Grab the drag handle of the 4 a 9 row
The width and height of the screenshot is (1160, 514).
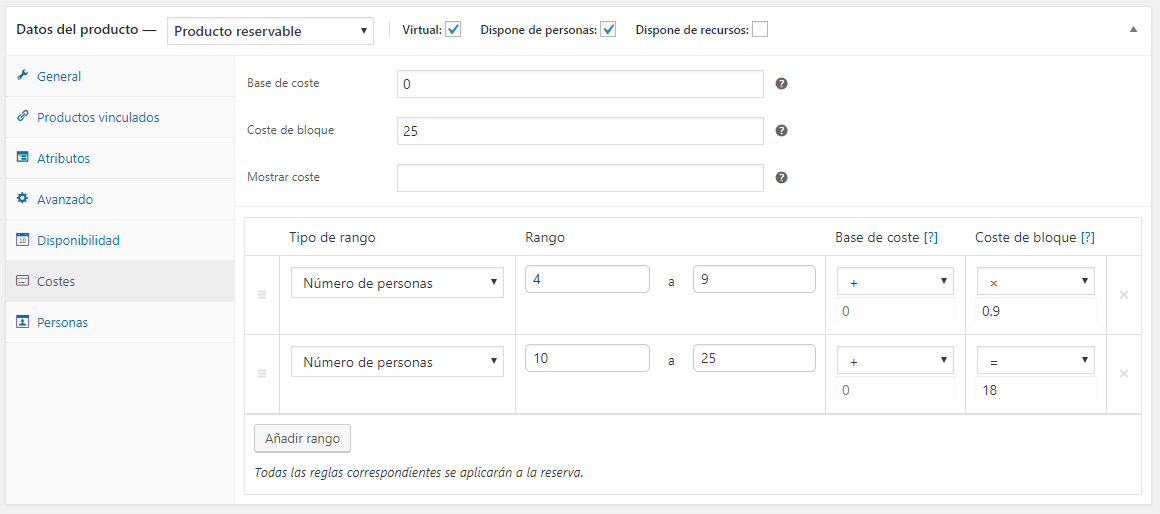point(261,294)
